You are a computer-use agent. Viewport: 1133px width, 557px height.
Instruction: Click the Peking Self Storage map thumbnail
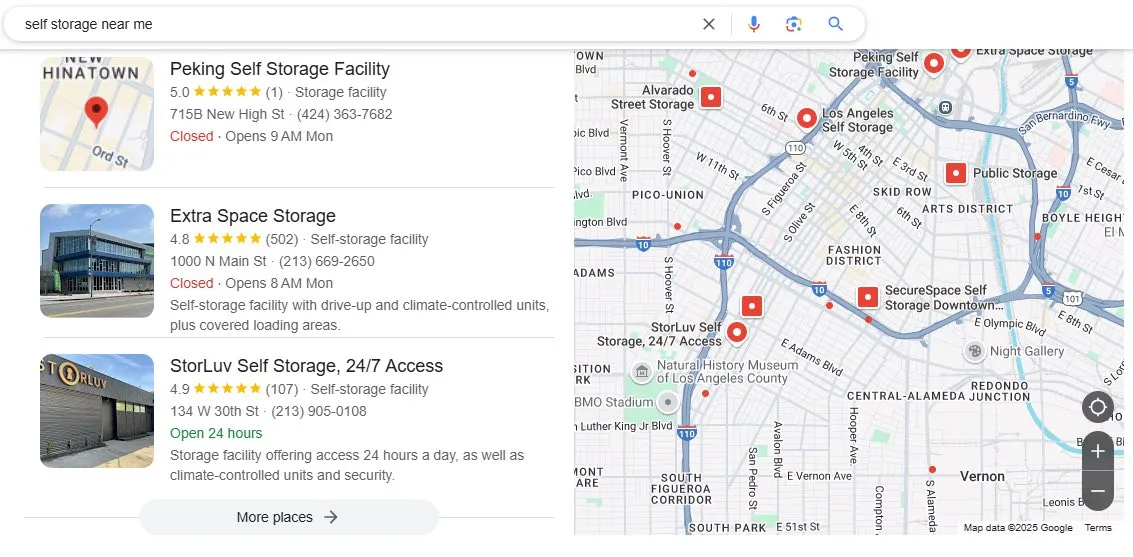click(97, 114)
